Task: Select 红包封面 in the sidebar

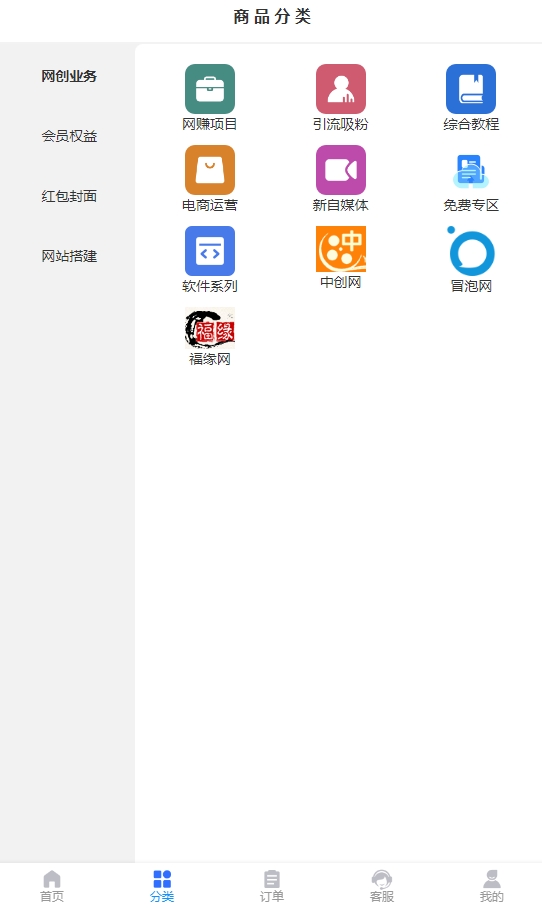Action: [68, 197]
